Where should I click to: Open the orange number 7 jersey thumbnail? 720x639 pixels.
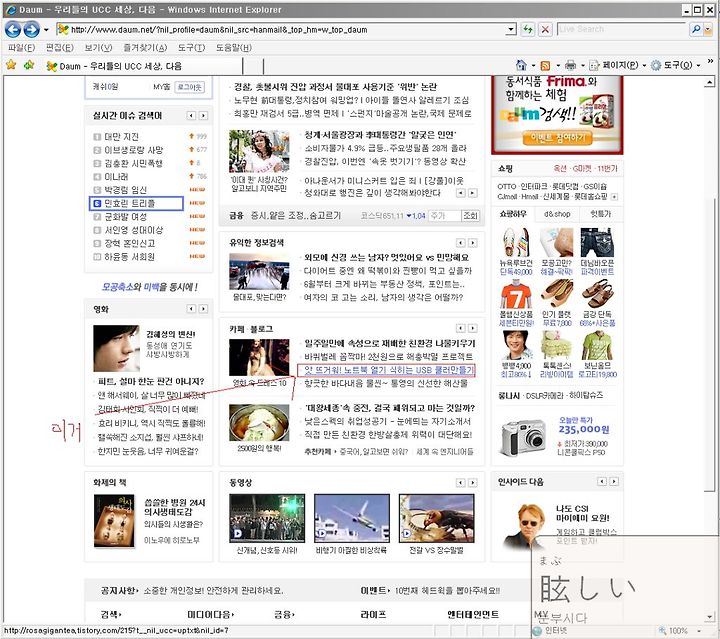coord(516,294)
